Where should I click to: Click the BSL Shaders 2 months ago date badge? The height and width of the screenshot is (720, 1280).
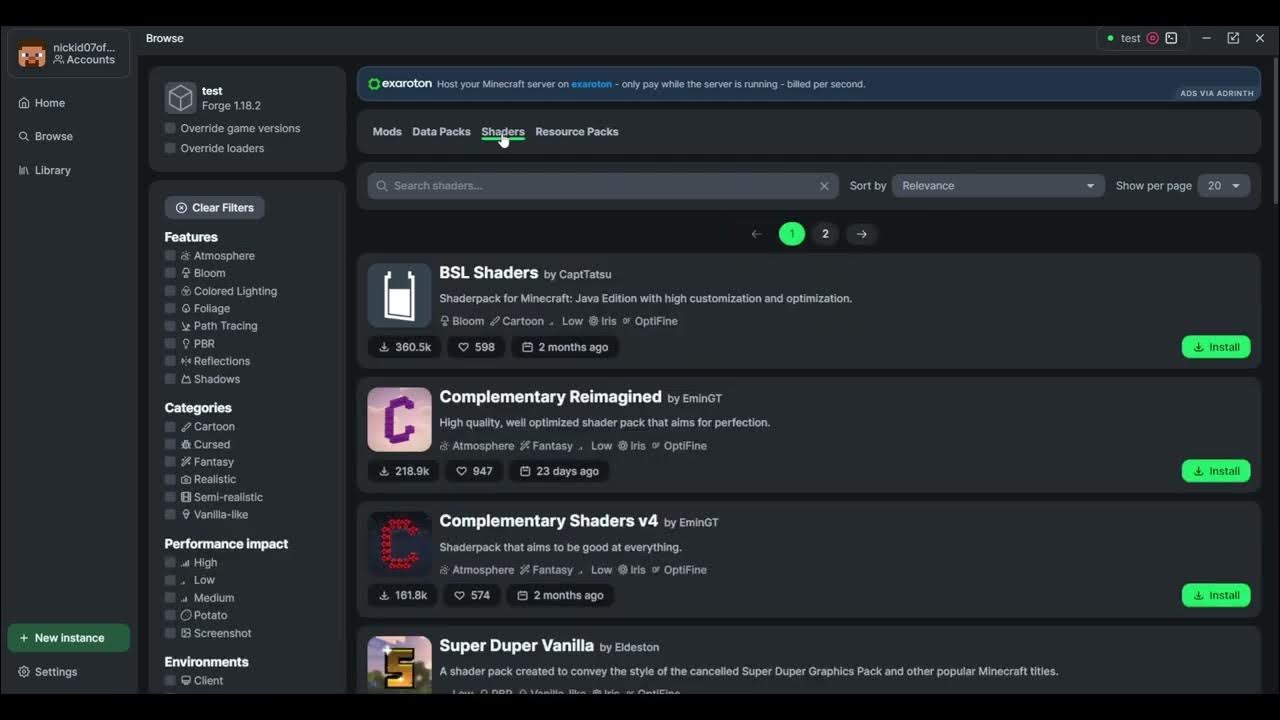coord(565,347)
